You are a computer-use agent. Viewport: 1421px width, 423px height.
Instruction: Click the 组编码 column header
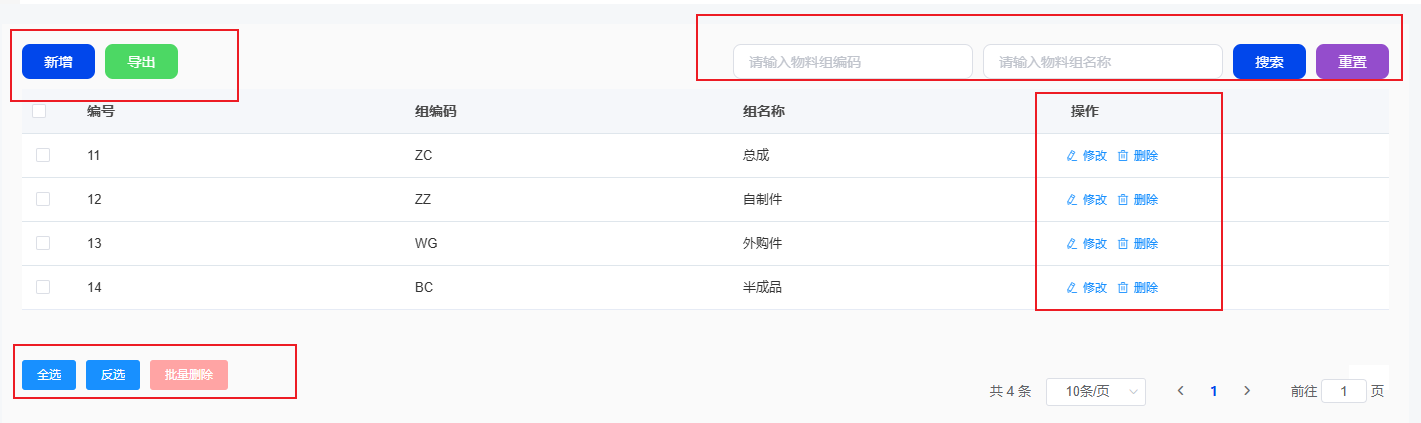pyautogui.click(x=436, y=112)
